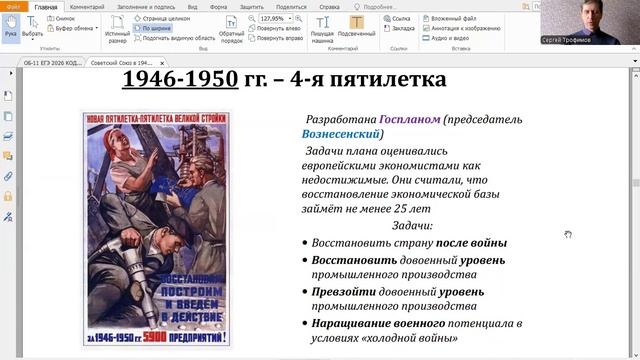
Task: Toggle По ширине fit-width view
Action: pos(153,28)
